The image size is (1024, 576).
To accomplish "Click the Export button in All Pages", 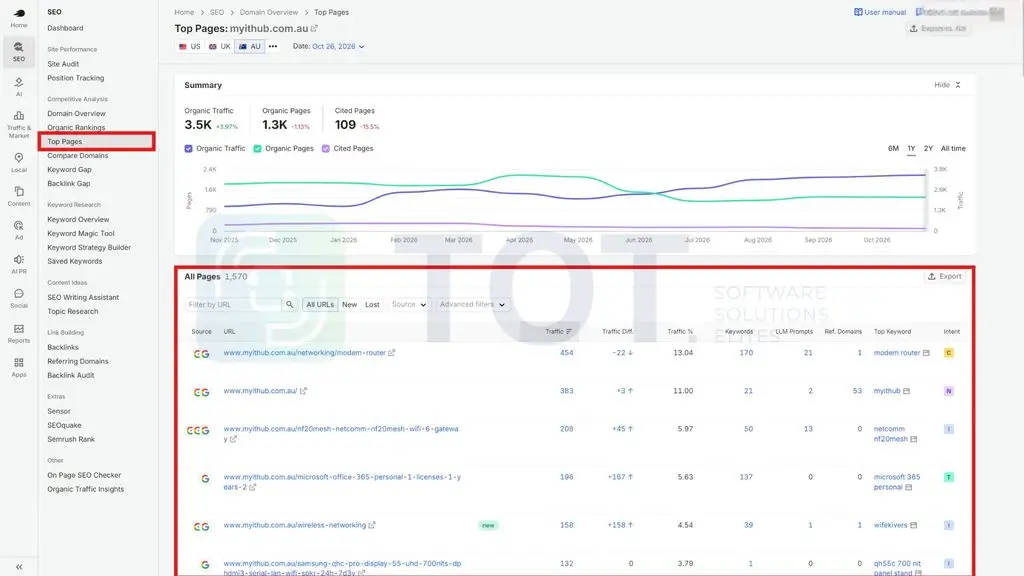I will (x=944, y=276).
